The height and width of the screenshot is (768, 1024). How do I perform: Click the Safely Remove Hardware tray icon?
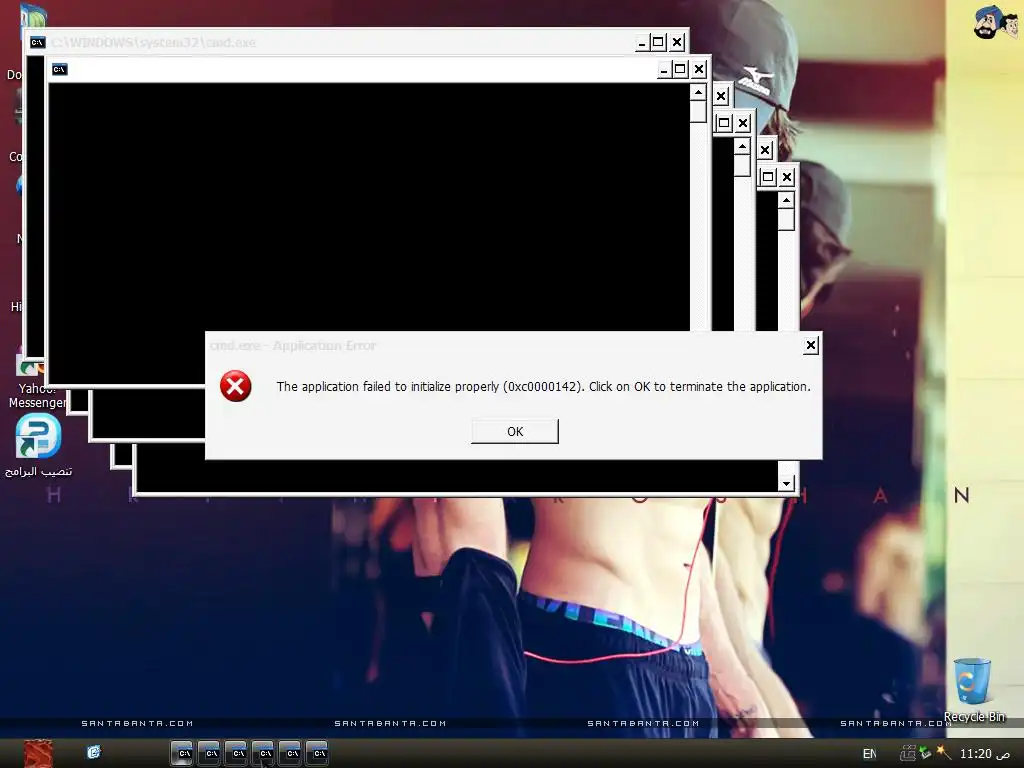[925, 752]
